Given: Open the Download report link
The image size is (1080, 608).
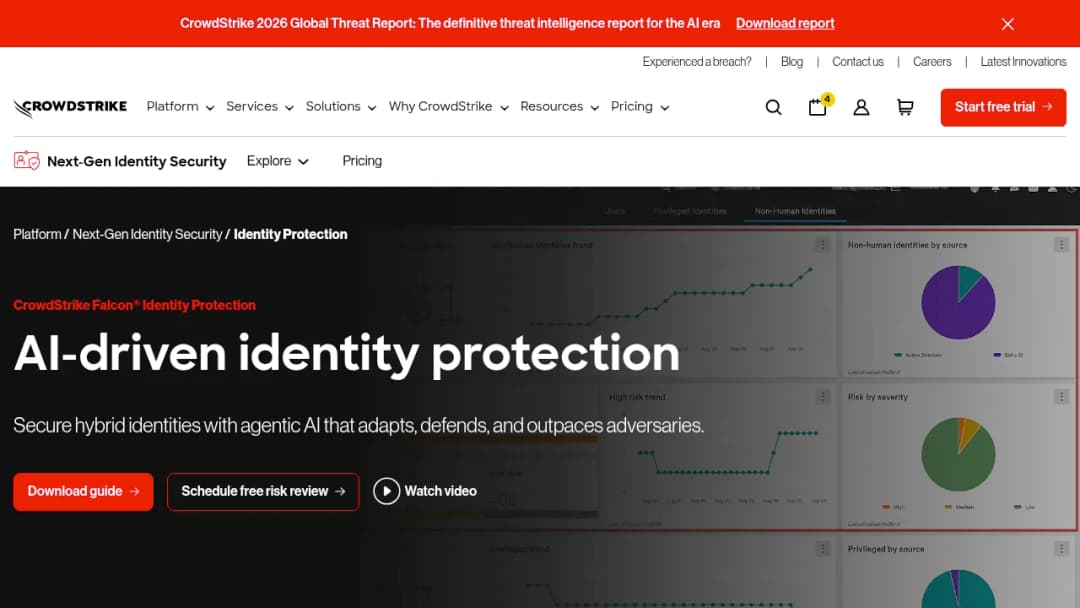Looking at the screenshot, I should 785,23.
